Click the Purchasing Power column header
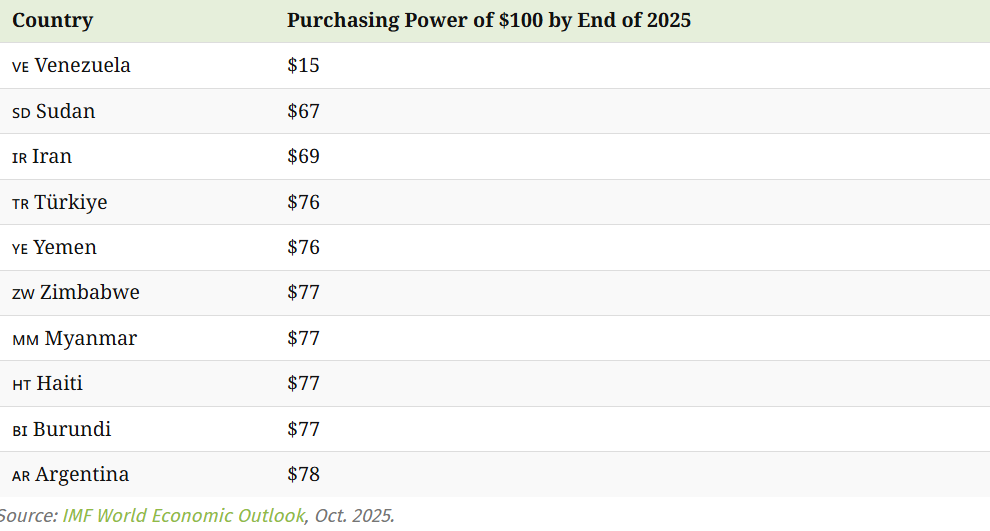Viewport: 990px width, 531px height. (488, 20)
